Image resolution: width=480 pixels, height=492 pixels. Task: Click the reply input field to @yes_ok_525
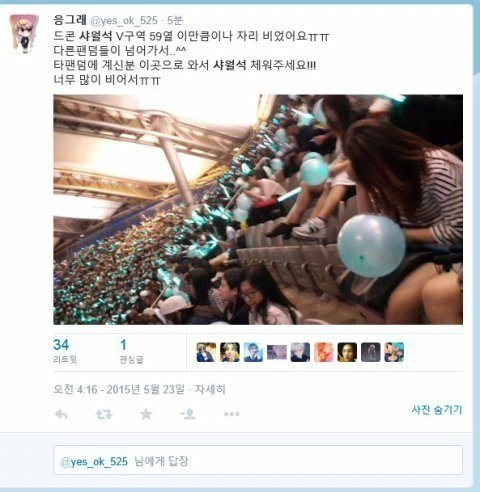(258, 460)
